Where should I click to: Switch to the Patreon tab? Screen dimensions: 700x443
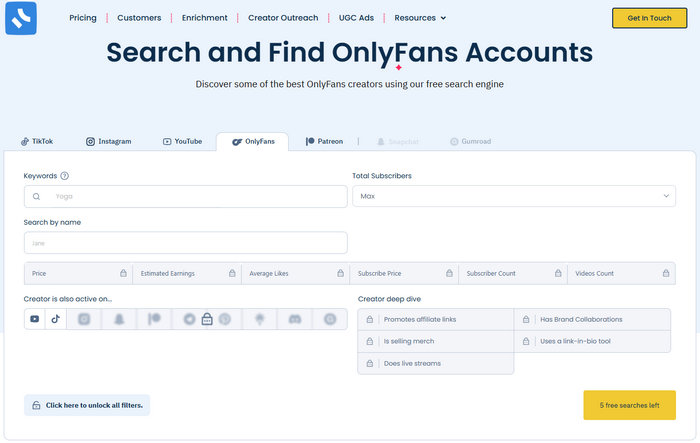324,142
